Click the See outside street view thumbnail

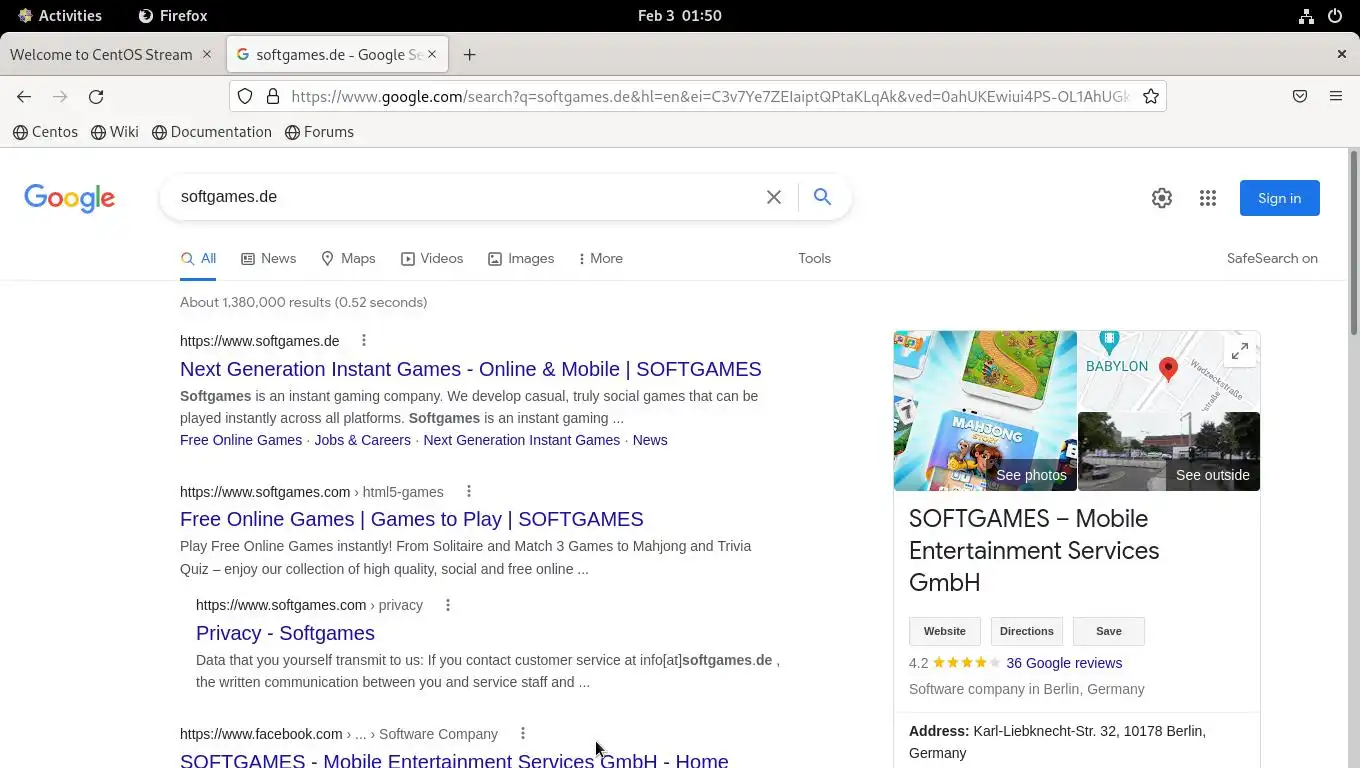[1169, 451]
